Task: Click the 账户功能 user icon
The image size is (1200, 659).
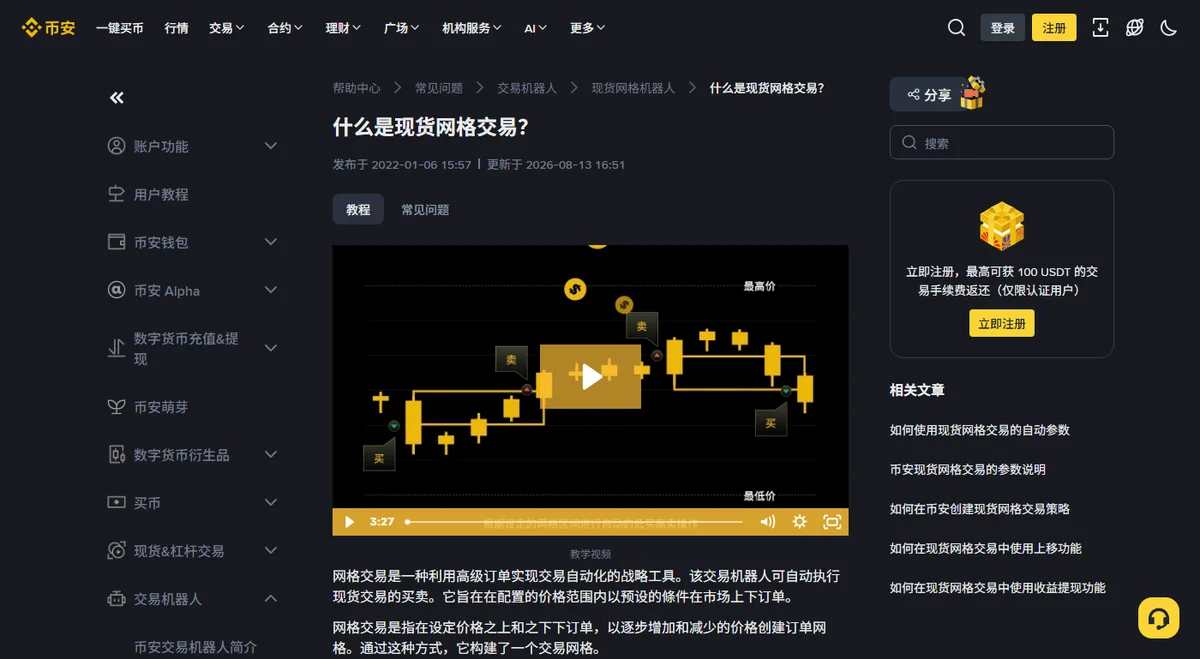Action: tap(116, 146)
